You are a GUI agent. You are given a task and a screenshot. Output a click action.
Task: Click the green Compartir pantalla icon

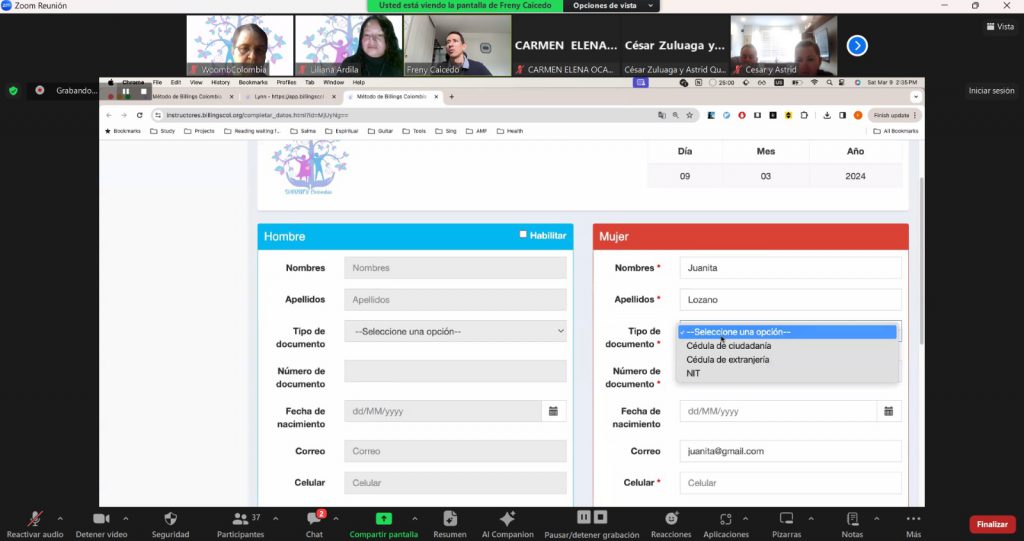pyautogui.click(x=384, y=519)
